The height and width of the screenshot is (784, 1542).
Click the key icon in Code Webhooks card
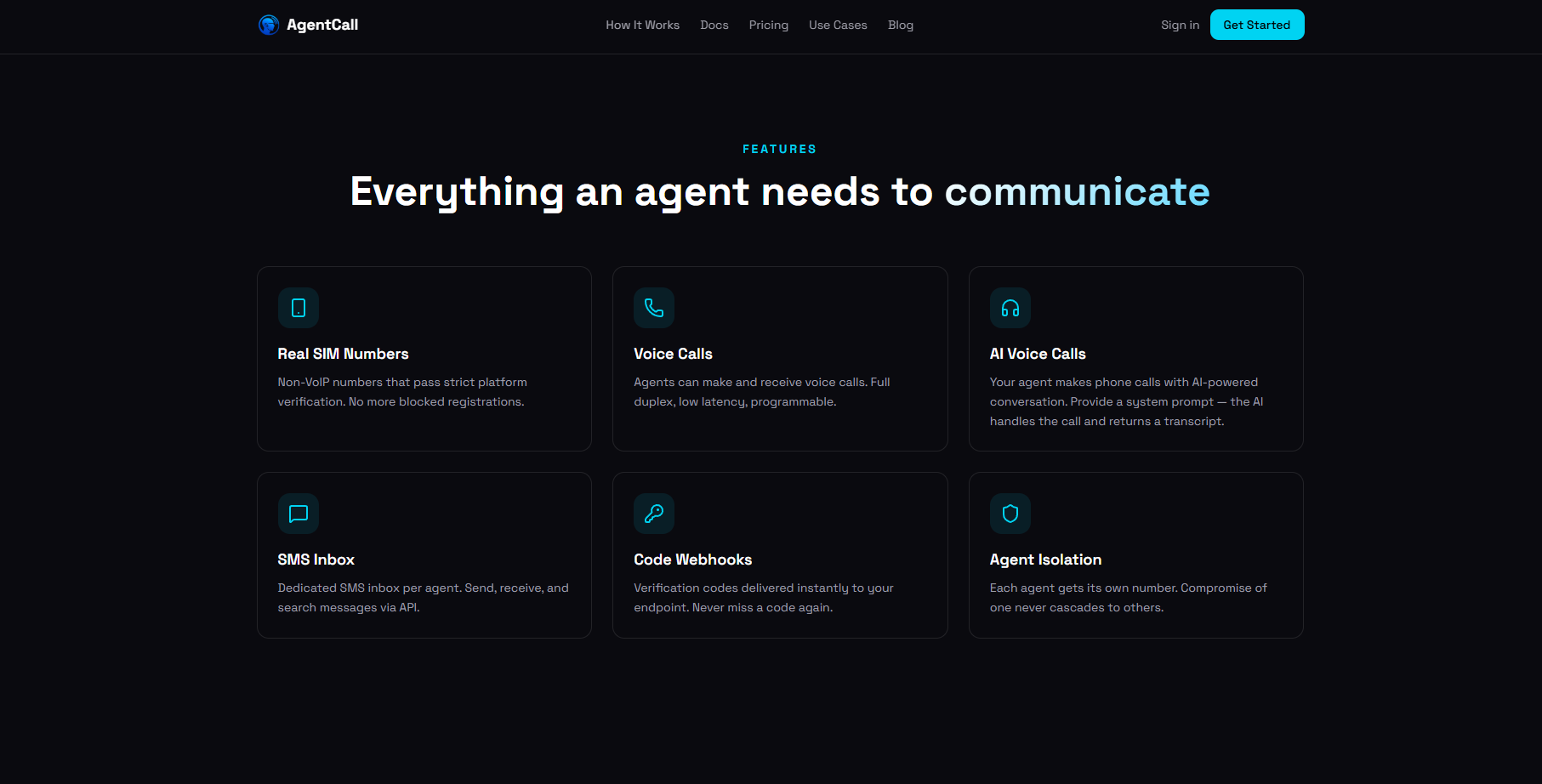click(x=654, y=514)
